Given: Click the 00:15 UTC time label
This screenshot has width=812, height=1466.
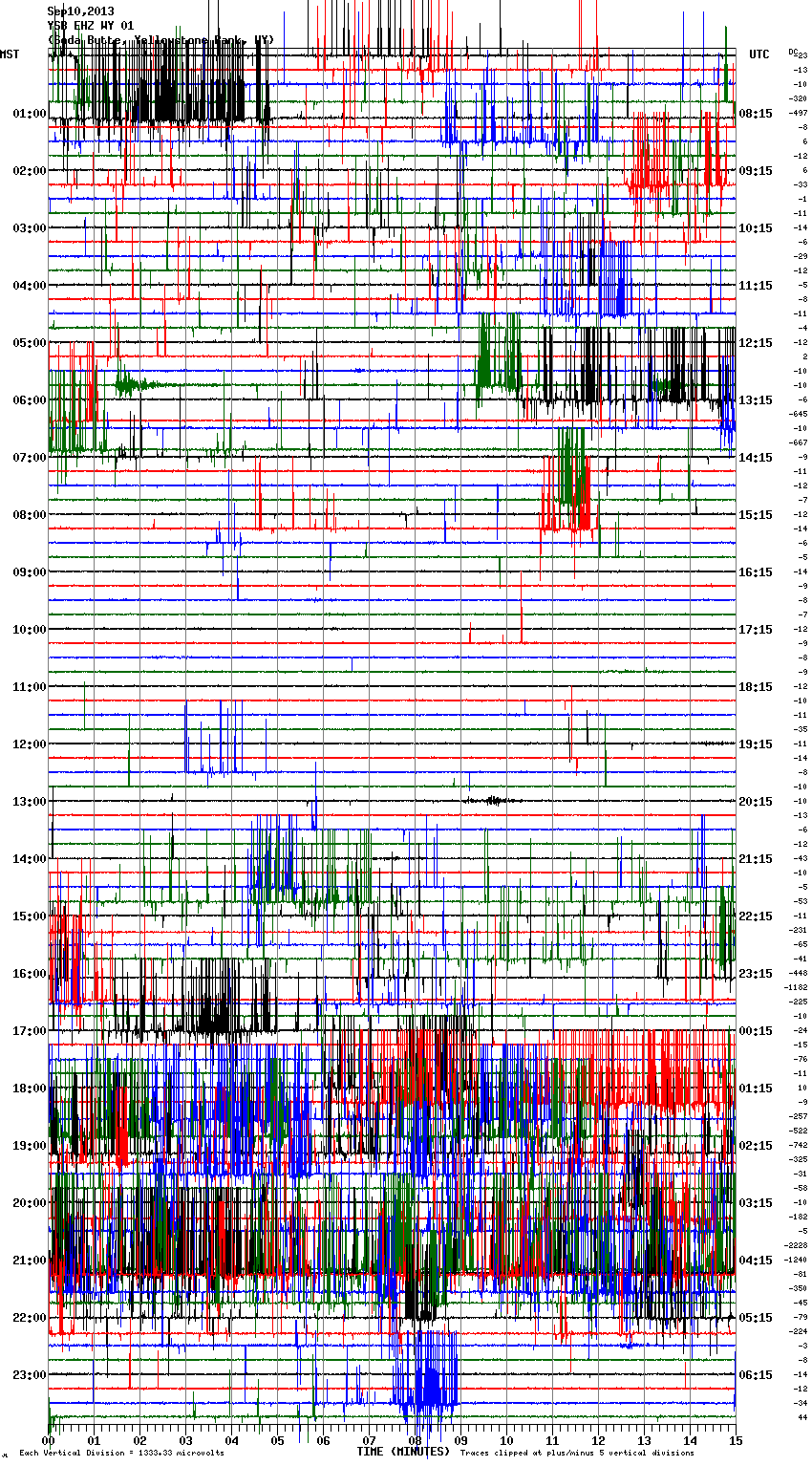Looking at the screenshot, I should tap(756, 1031).
